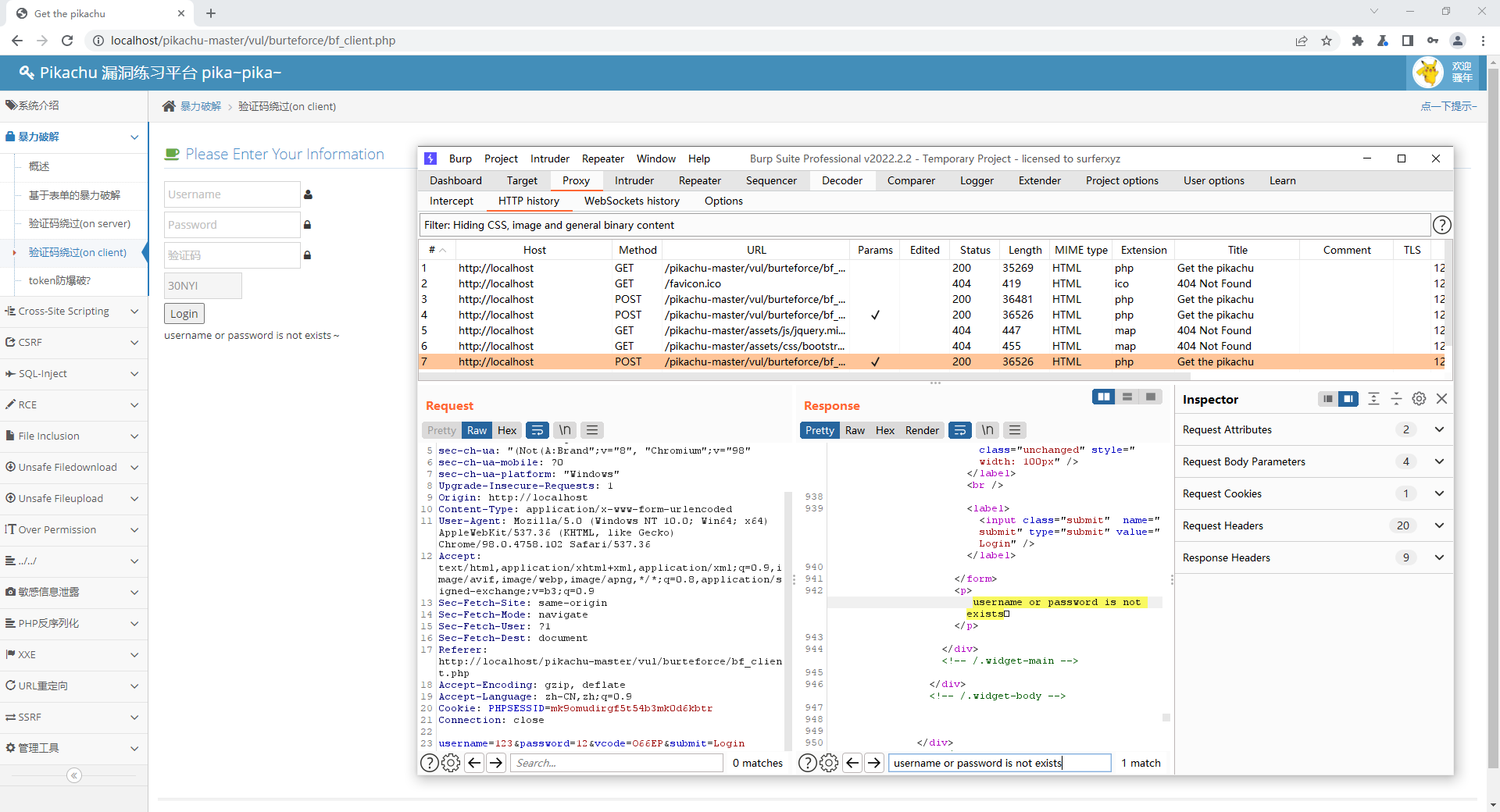Click the filter help question mark icon
This screenshot has width=1500, height=812.
pyautogui.click(x=1441, y=225)
